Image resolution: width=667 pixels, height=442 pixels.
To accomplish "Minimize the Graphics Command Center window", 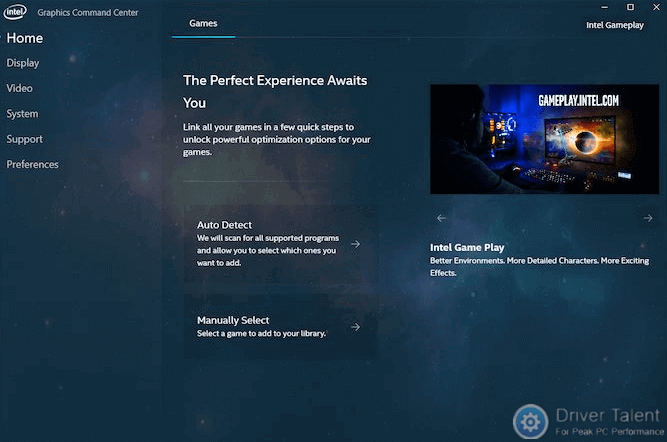I will (604, 7).
